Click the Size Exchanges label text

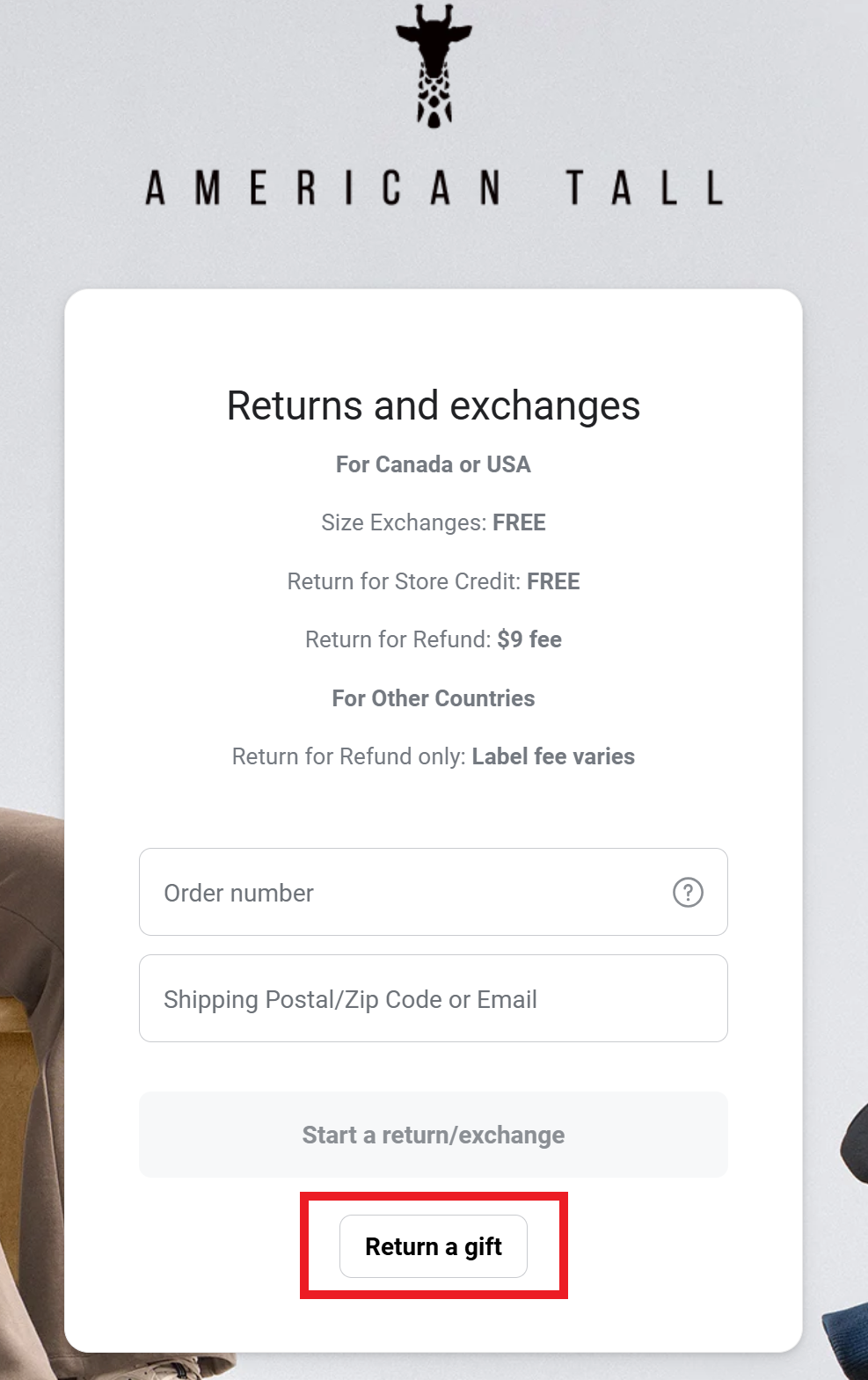[x=404, y=522]
